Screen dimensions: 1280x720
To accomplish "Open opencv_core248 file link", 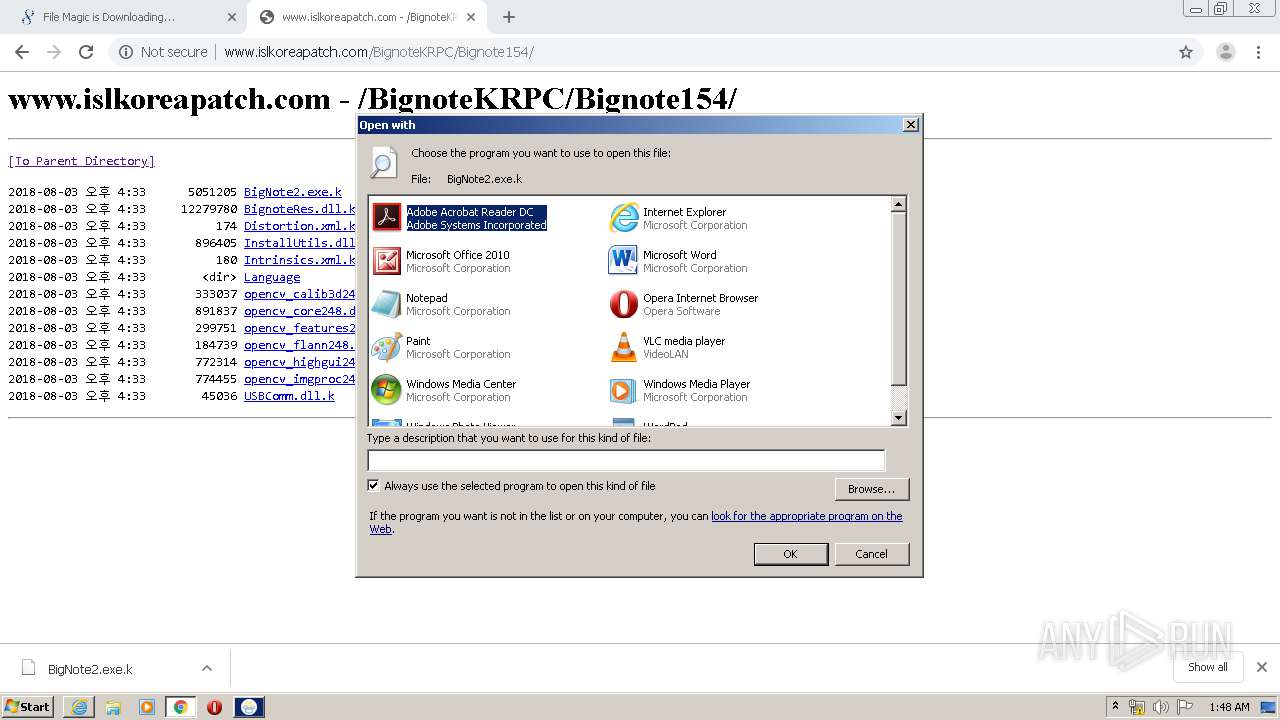I will pos(300,311).
